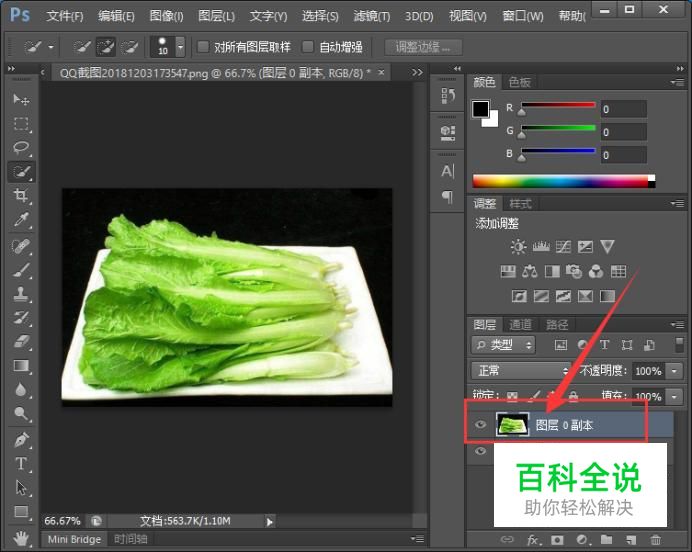Delete layer with the trash icon
The height and width of the screenshot is (552, 692).
656,540
